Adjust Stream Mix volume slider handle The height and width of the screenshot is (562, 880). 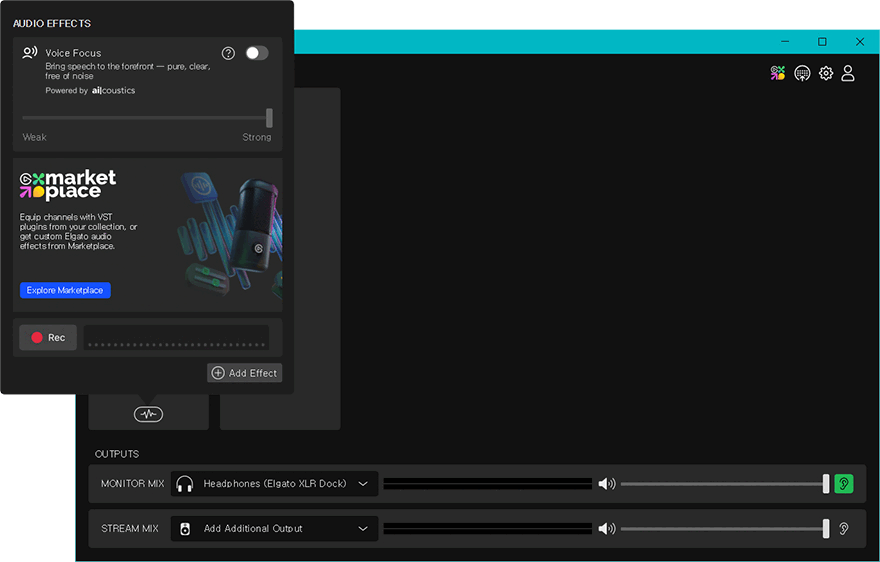point(826,528)
